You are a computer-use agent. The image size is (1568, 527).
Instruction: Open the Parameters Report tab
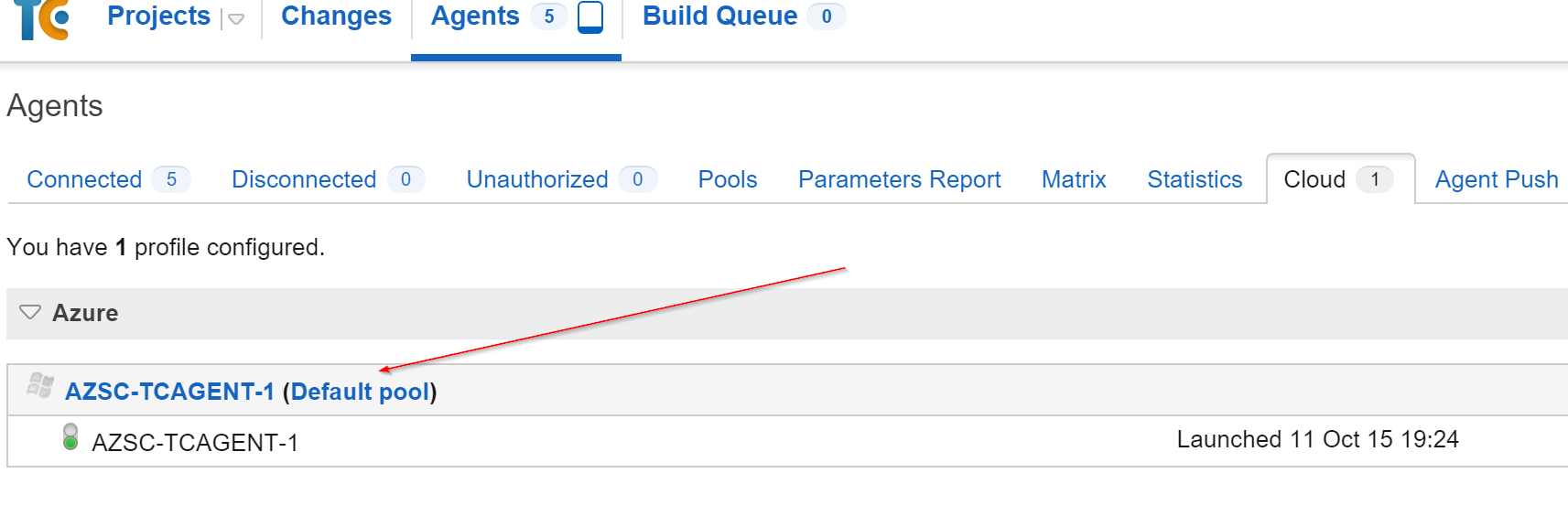[x=900, y=179]
